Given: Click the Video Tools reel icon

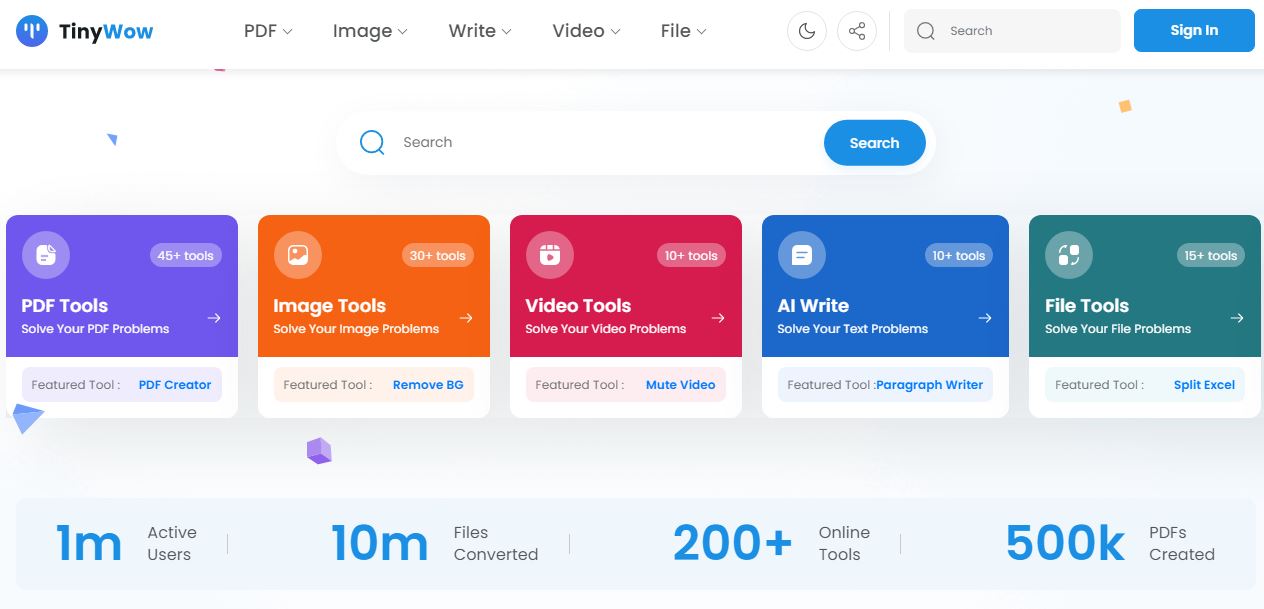Looking at the screenshot, I should 550,255.
